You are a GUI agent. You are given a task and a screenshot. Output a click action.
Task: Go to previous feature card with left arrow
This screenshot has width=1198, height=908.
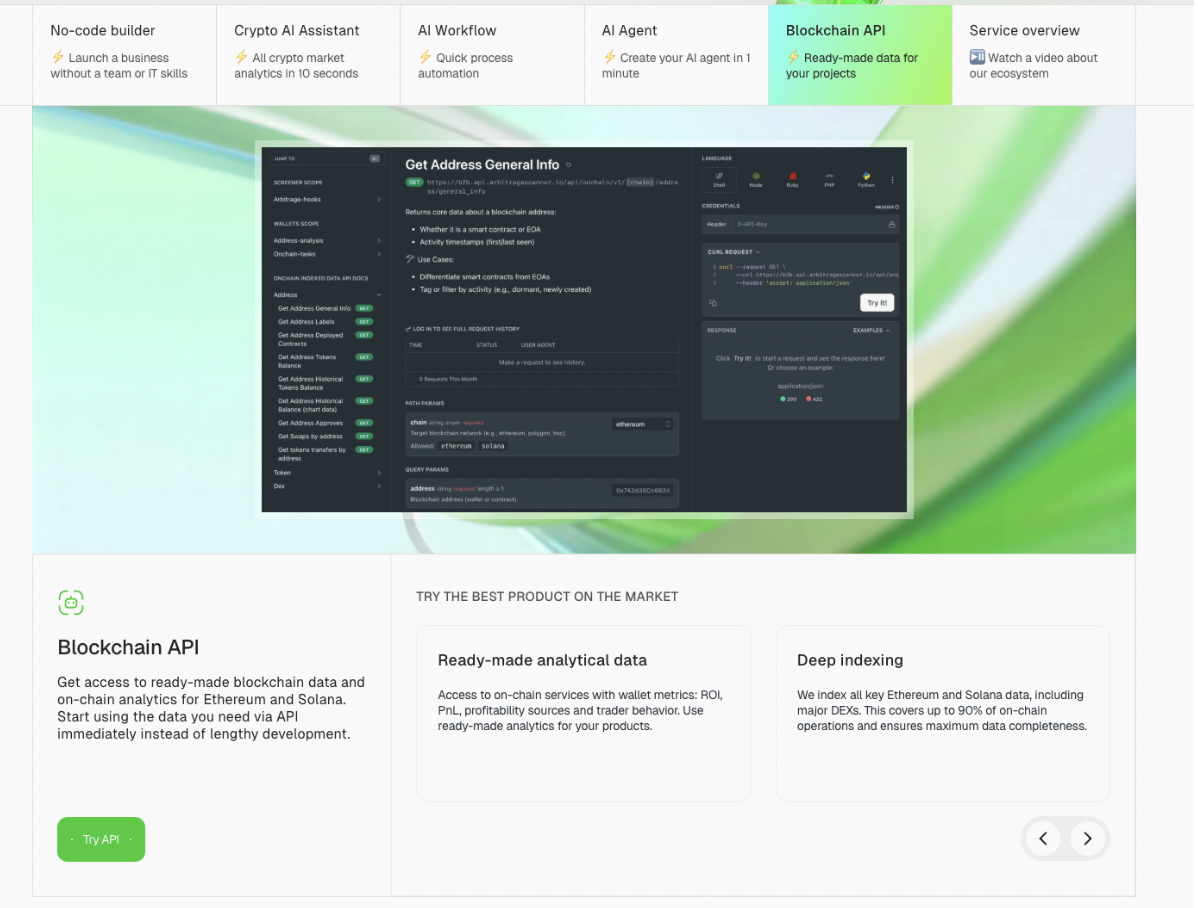1043,838
